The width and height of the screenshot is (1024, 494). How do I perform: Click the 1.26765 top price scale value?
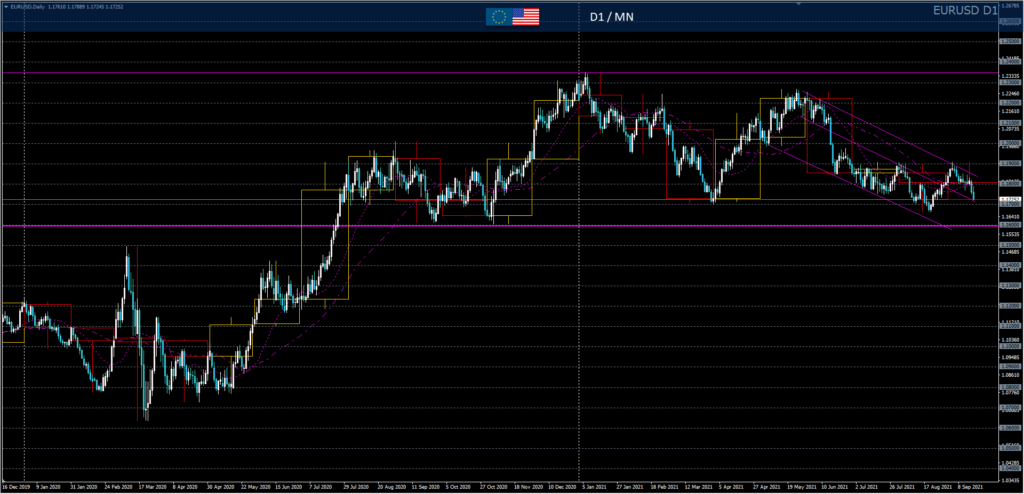[x=1010, y=7]
